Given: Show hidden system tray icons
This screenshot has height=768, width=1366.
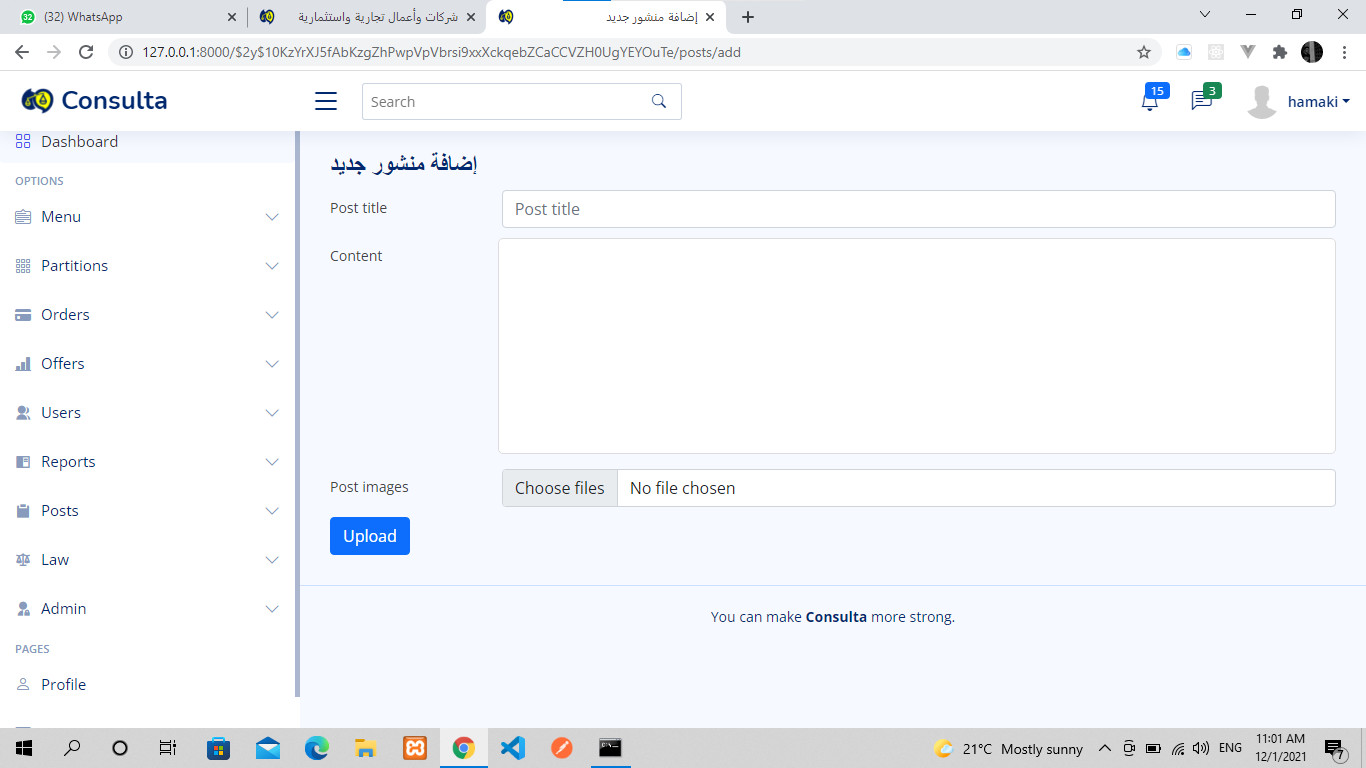Looking at the screenshot, I should [1105, 748].
